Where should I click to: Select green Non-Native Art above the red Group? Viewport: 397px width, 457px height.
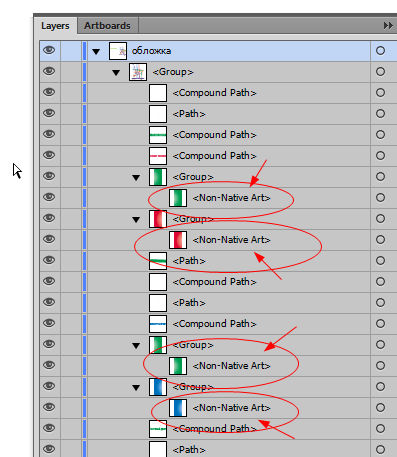231,198
